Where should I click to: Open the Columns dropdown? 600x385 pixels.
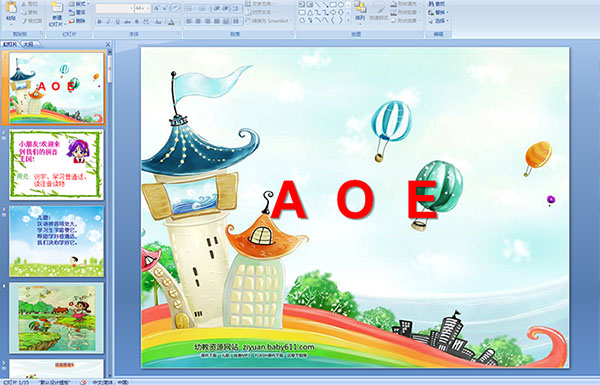point(237,21)
